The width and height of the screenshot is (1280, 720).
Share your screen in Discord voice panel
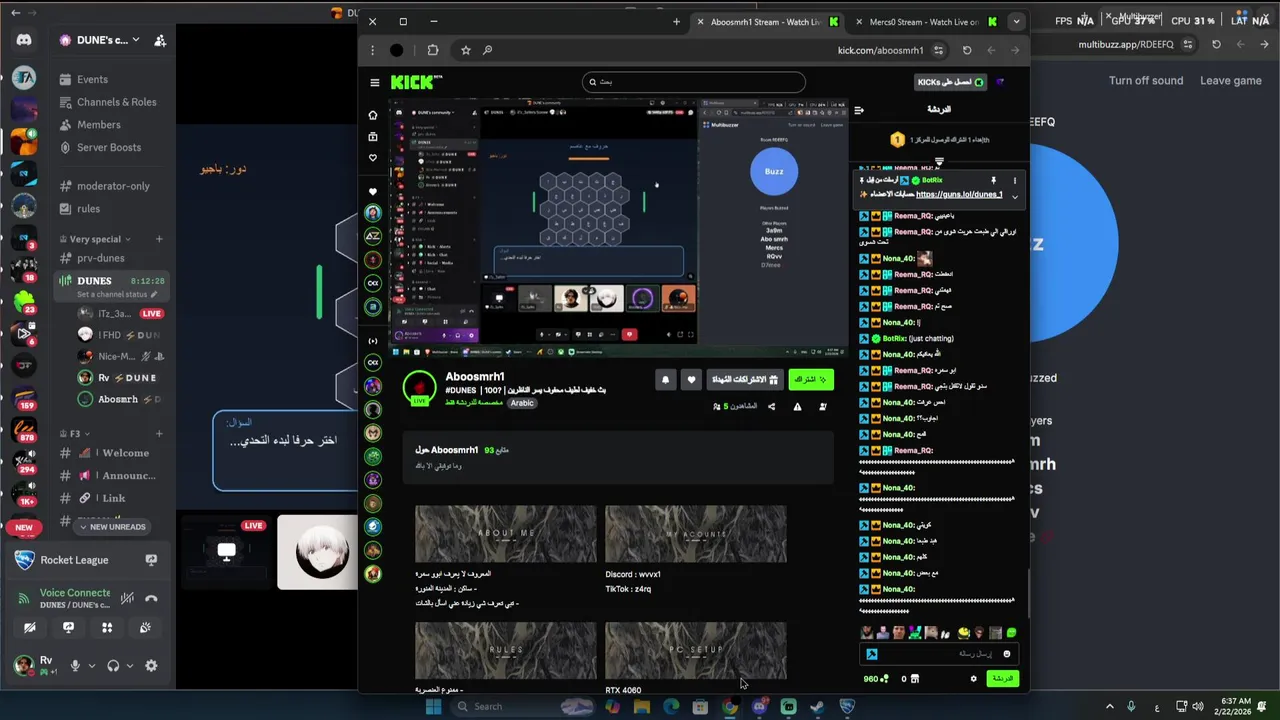pyautogui.click(x=68, y=628)
